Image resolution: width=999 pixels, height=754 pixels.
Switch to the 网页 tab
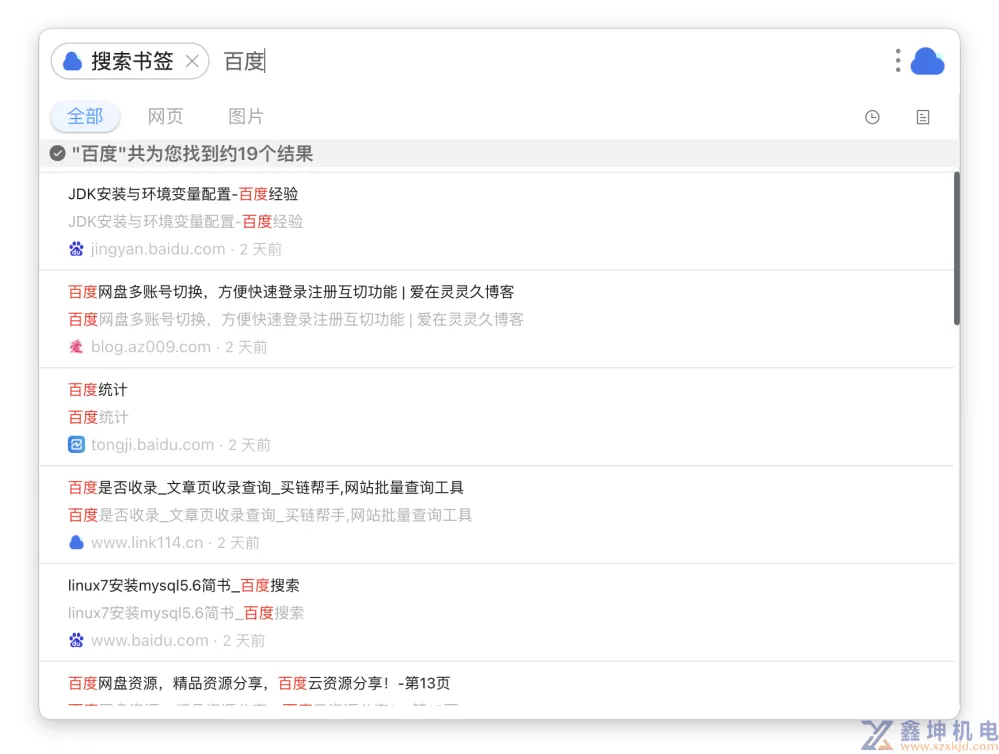166,116
